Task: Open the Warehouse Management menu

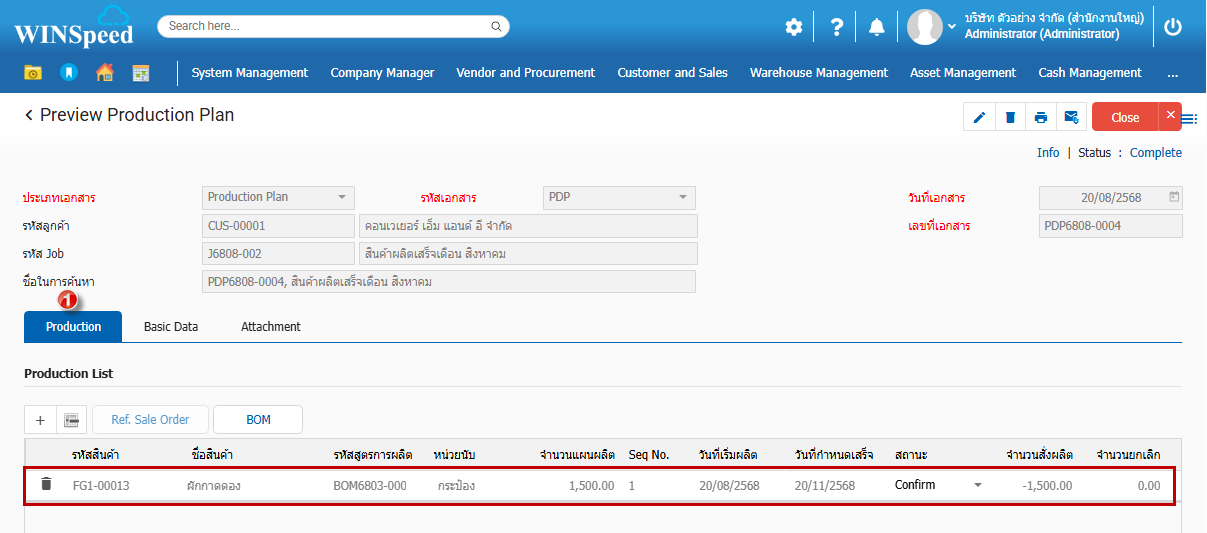Action: pyautogui.click(x=818, y=73)
